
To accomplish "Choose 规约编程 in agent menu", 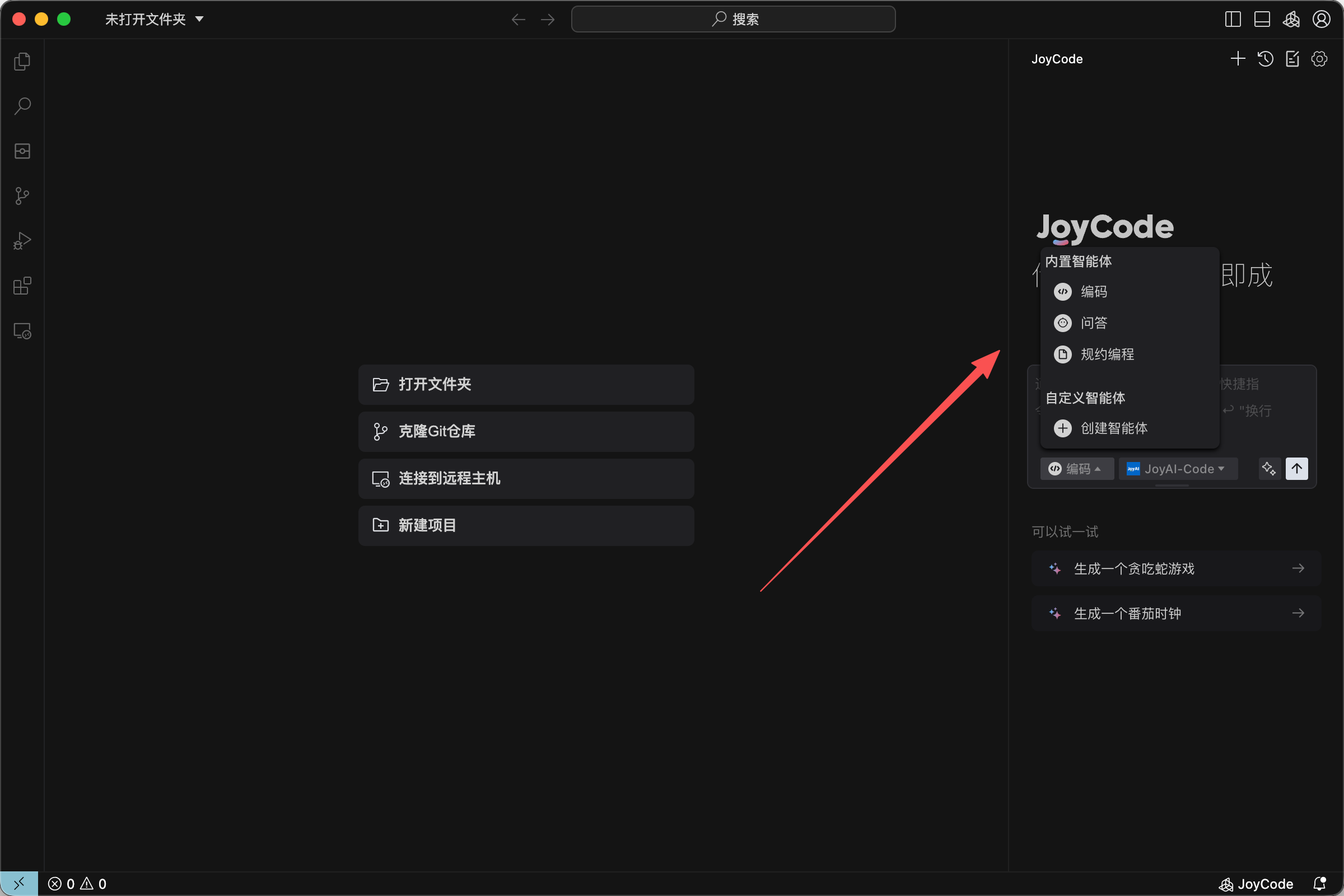I will [1107, 354].
